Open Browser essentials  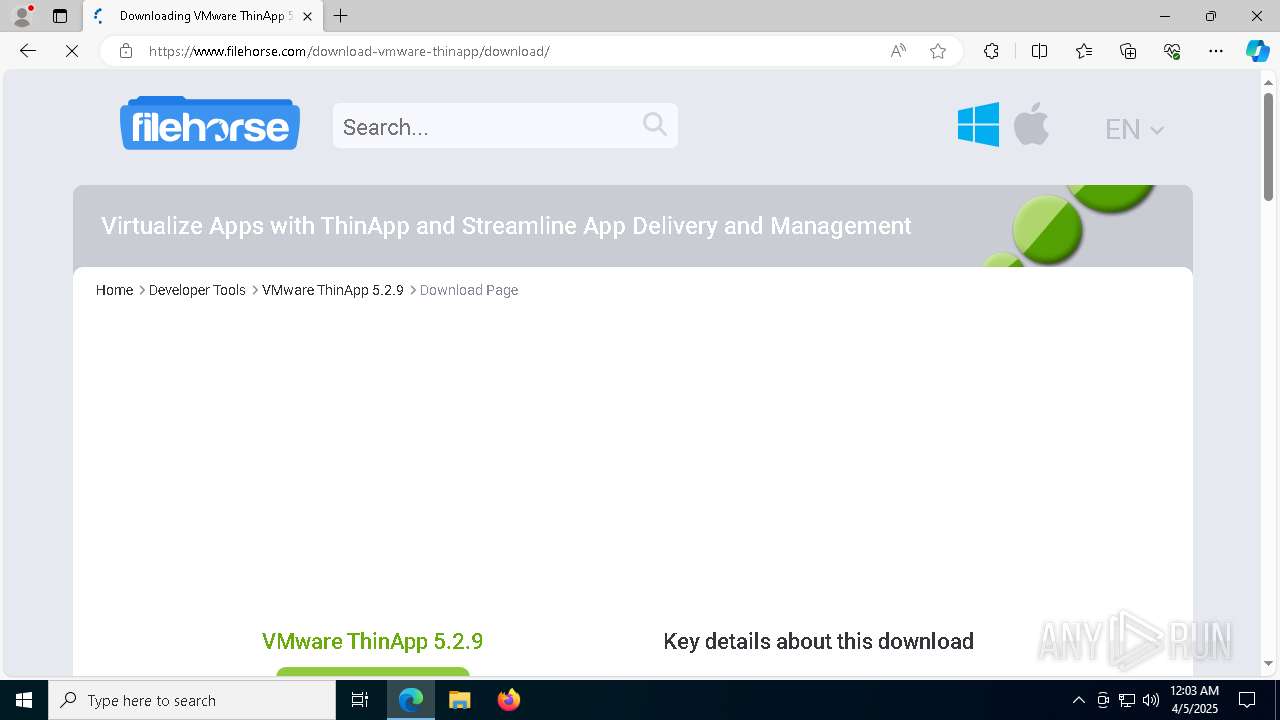click(x=1172, y=51)
